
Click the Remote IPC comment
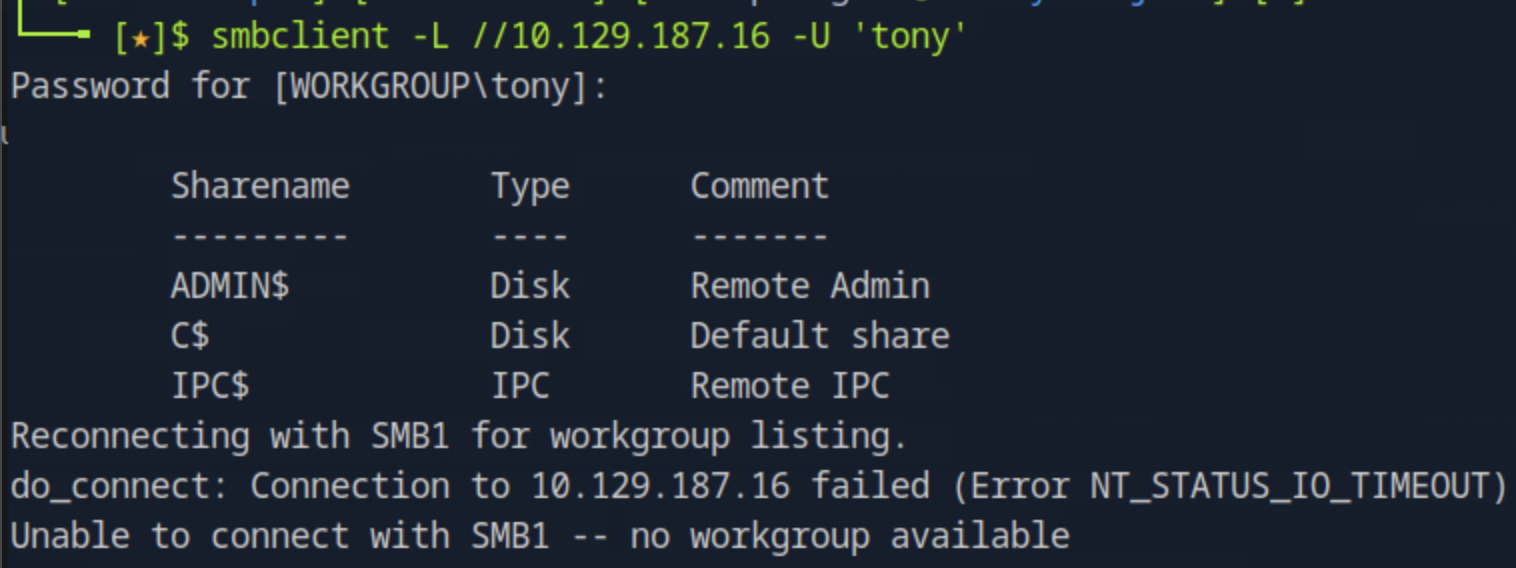click(x=789, y=386)
